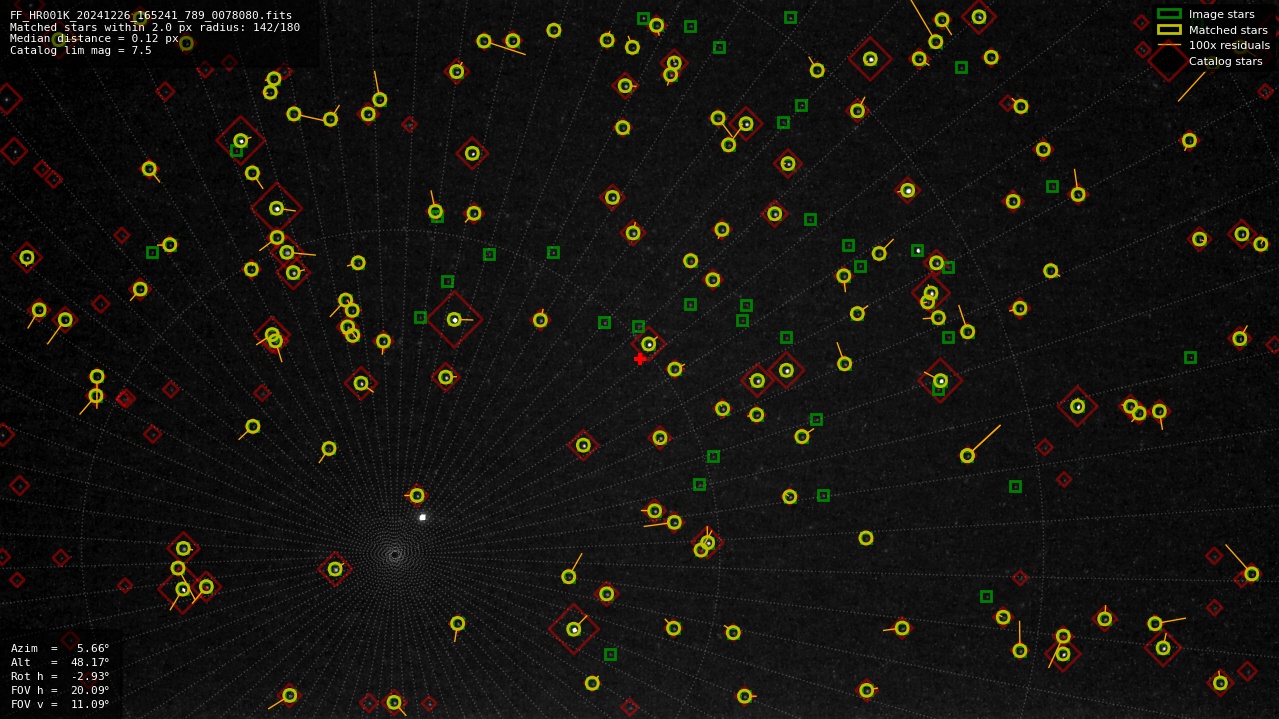The height and width of the screenshot is (719, 1279).
Task: Click the 'Matched stars' legend label
Action: point(1228,30)
